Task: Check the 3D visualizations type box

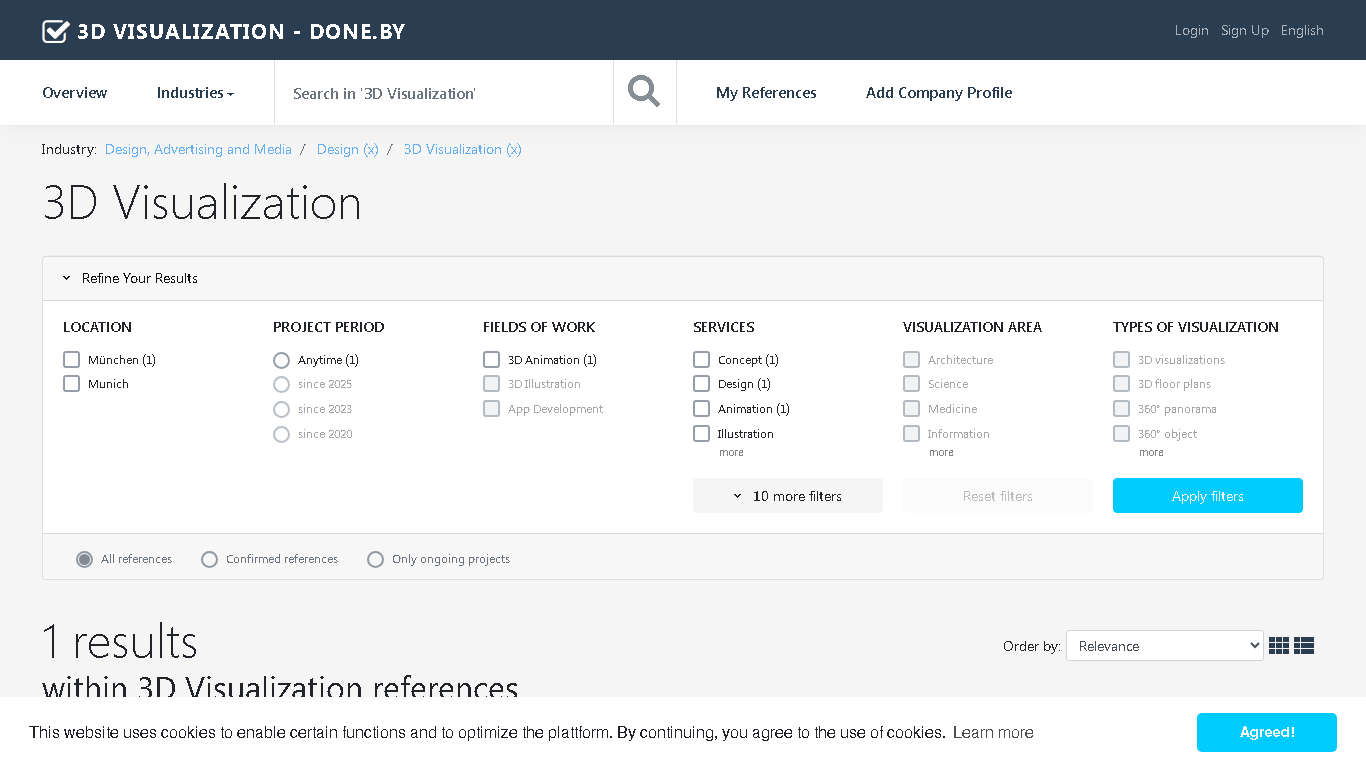Action: pos(1121,359)
